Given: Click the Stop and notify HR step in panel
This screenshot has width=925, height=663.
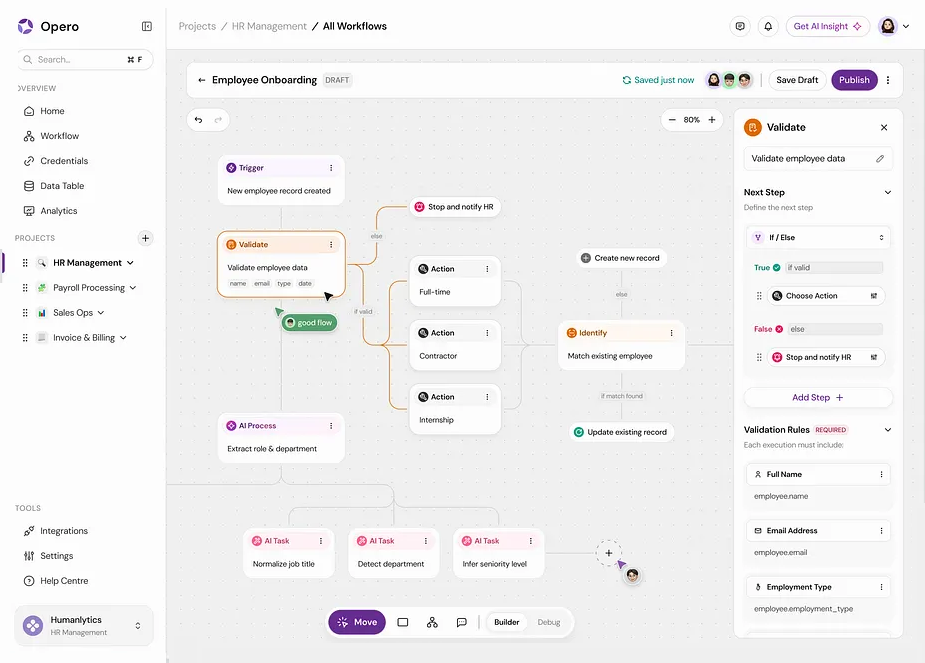Looking at the screenshot, I should tap(826, 357).
